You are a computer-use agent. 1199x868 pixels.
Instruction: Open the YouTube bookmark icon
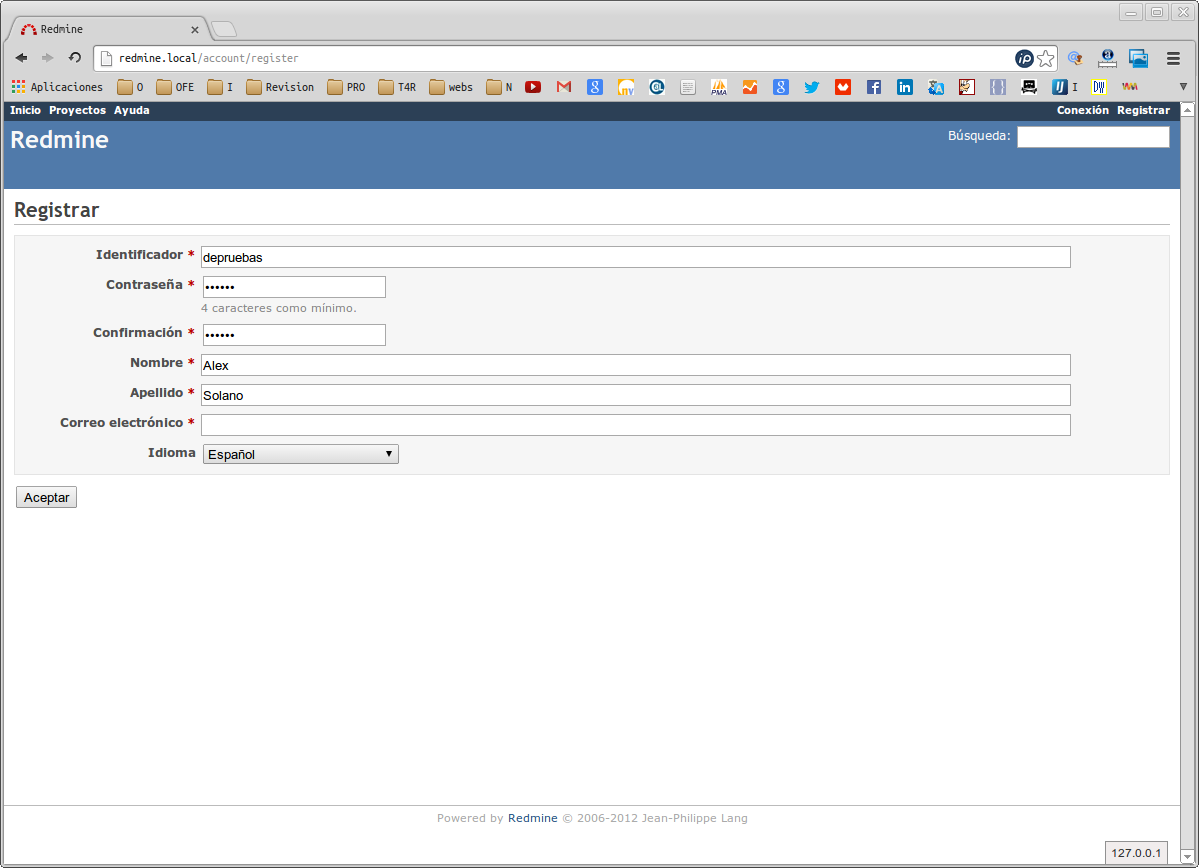[x=533, y=87]
